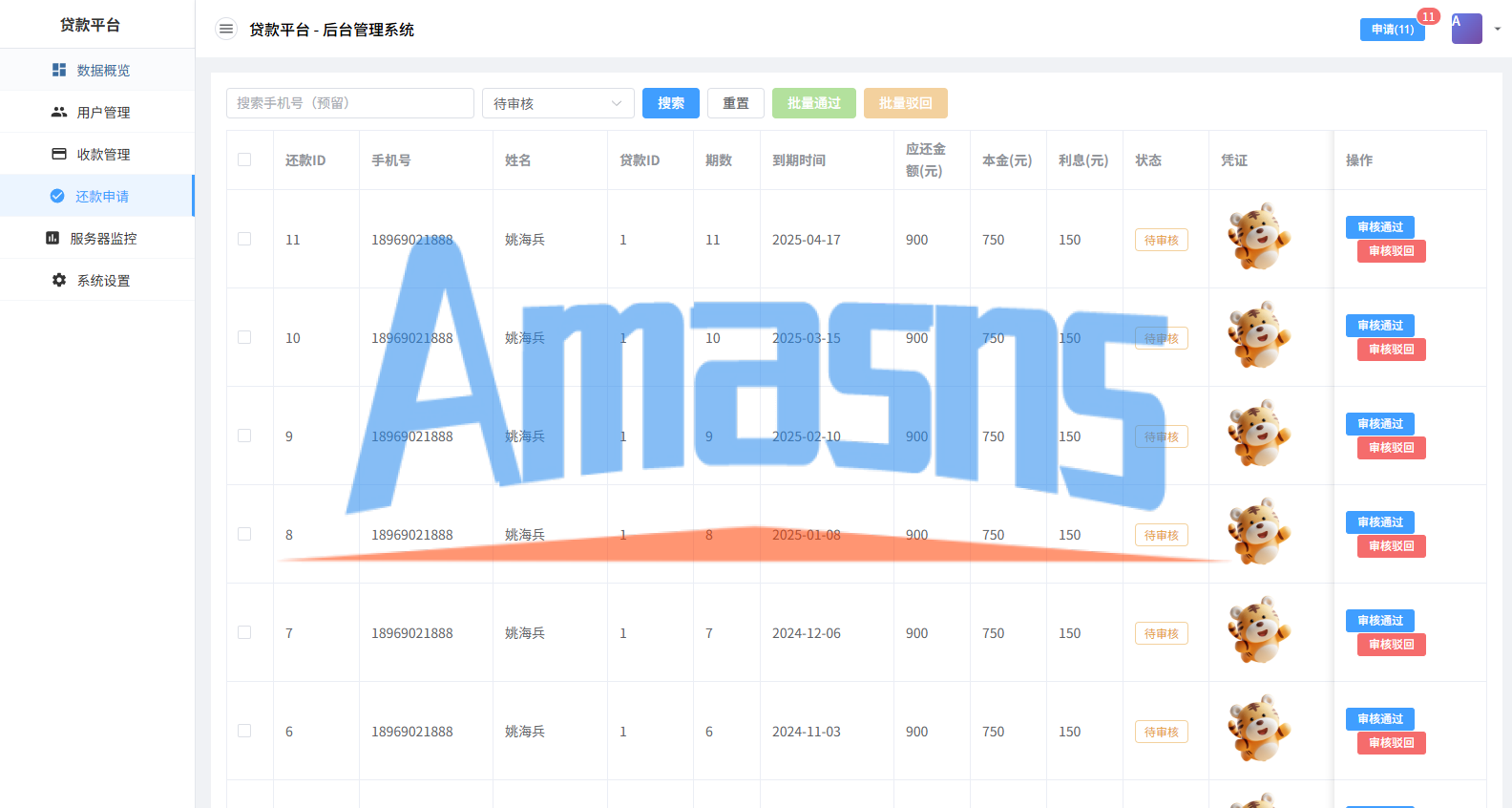
Task: Check the row with 还款ID 8
Action: (244, 534)
